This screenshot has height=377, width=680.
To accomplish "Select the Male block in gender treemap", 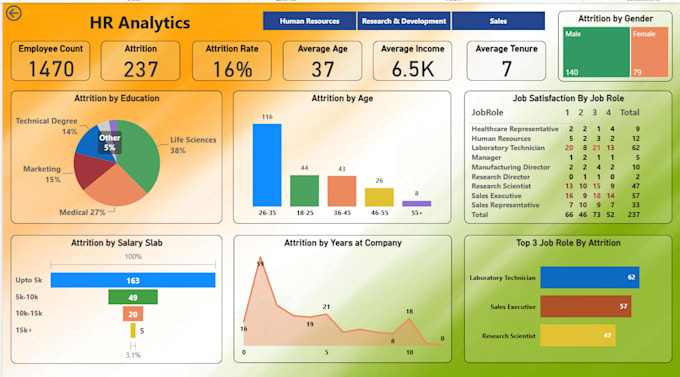I will pyautogui.click(x=596, y=52).
